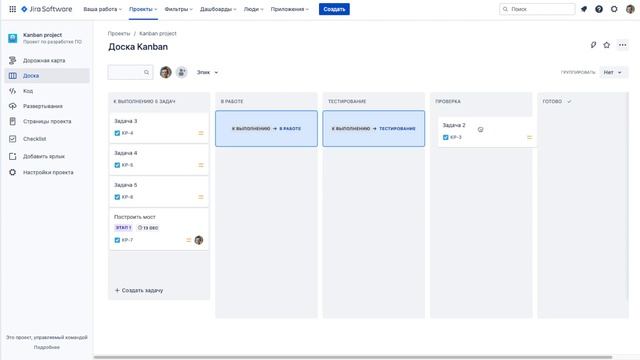
Task: Open the help question mark icon
Action: (x=599, y=9)
